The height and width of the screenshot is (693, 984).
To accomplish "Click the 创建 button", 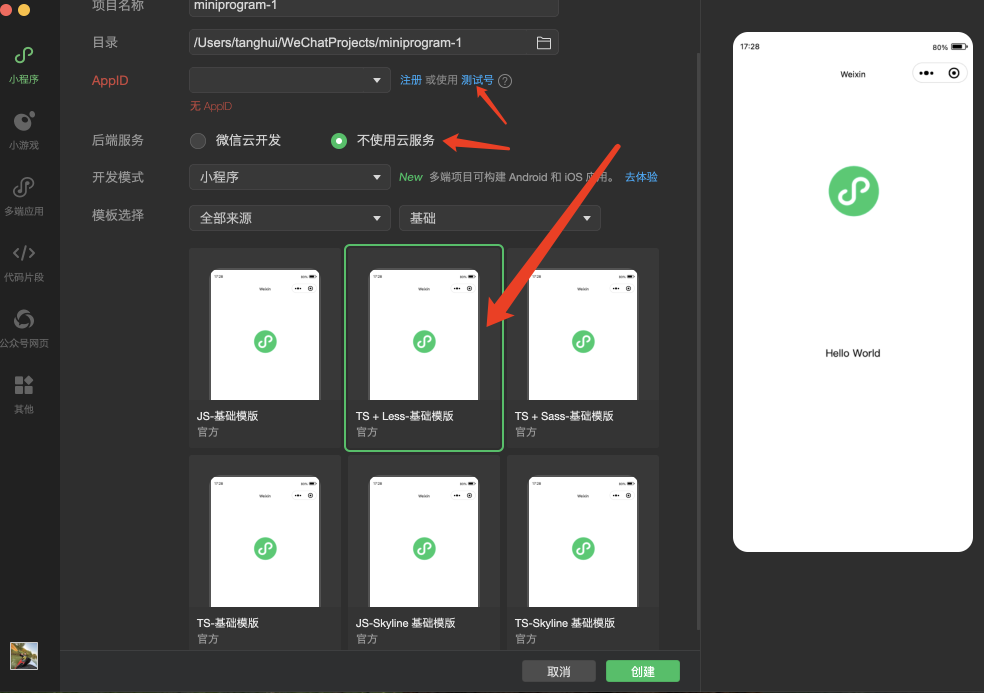I will [x=642, y=671].
